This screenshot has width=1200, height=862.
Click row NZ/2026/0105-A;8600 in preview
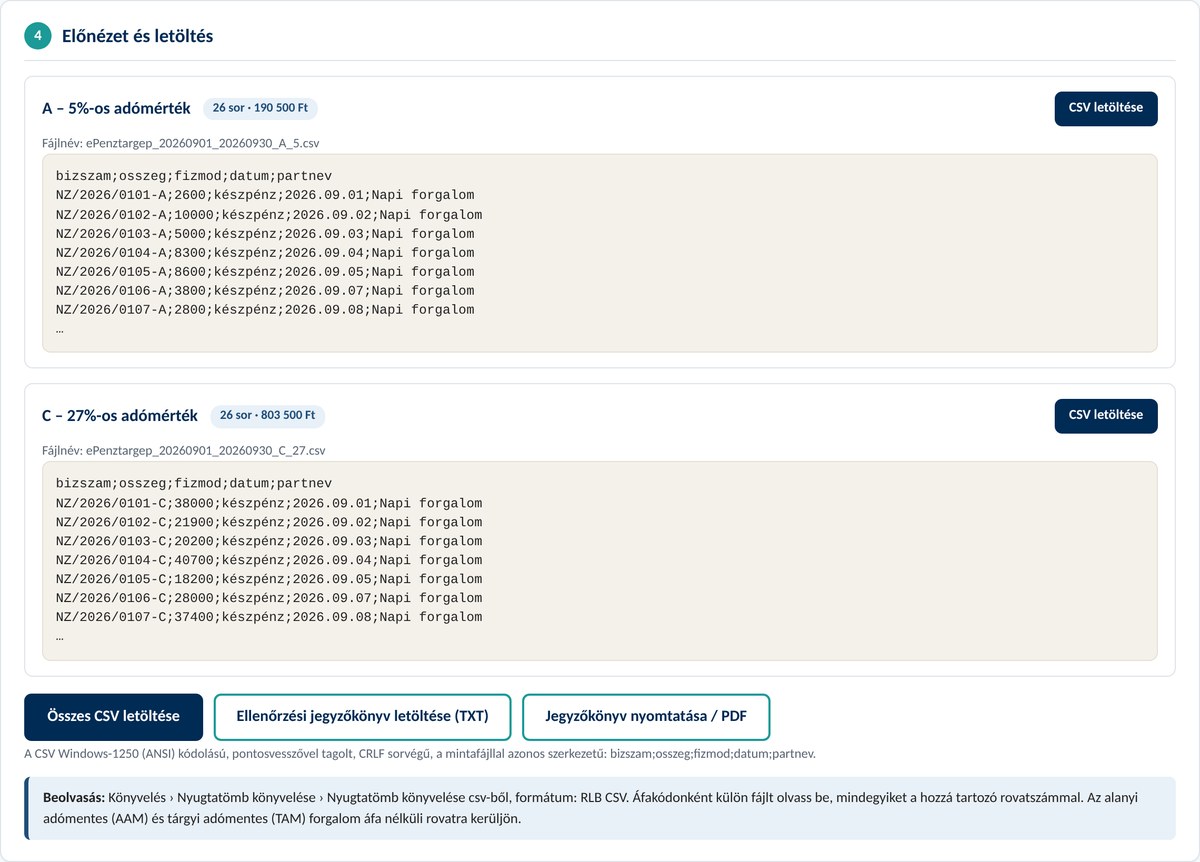coord(265,272)
